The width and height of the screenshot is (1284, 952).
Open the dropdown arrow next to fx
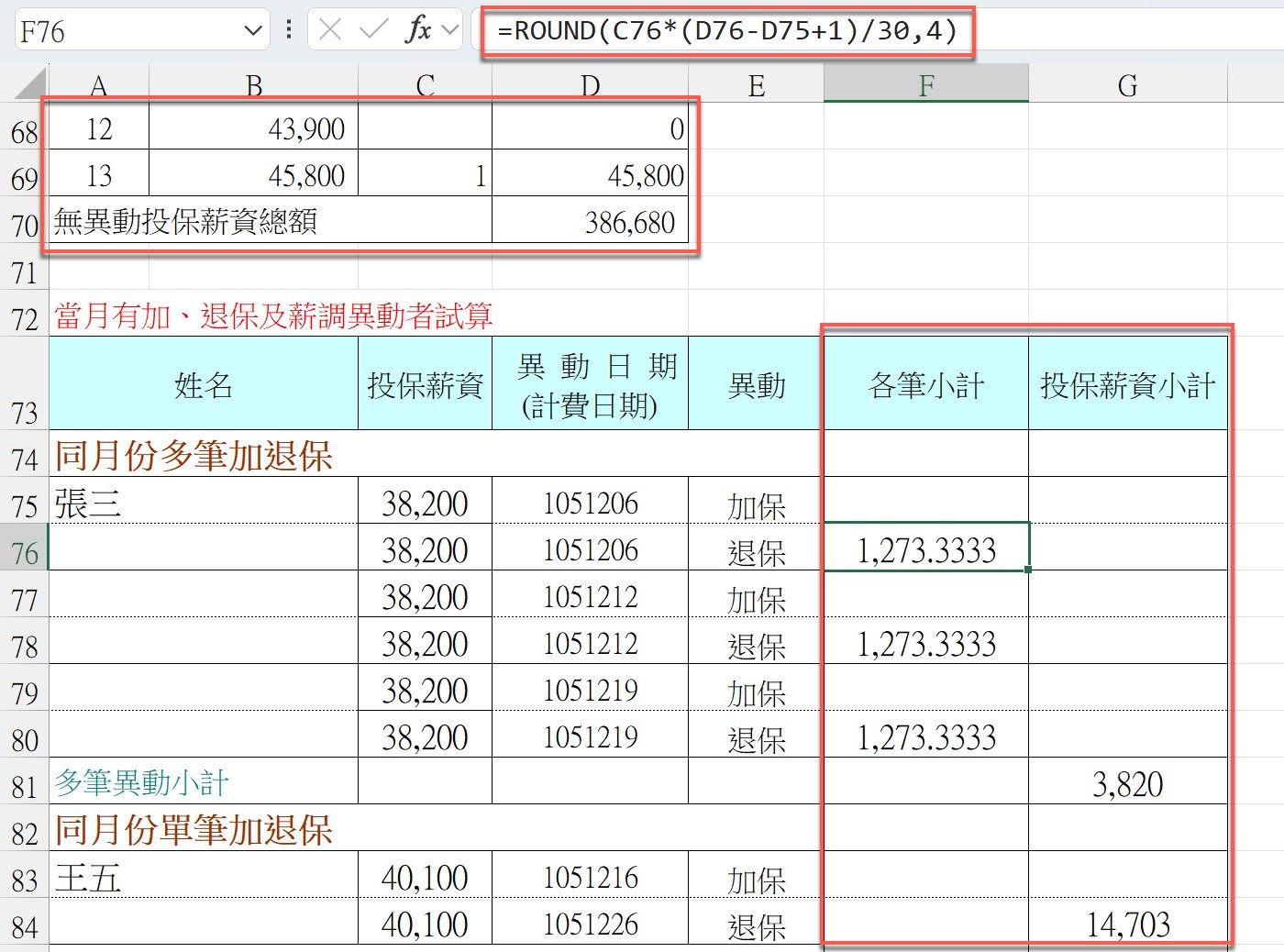[x=449, y=30]
